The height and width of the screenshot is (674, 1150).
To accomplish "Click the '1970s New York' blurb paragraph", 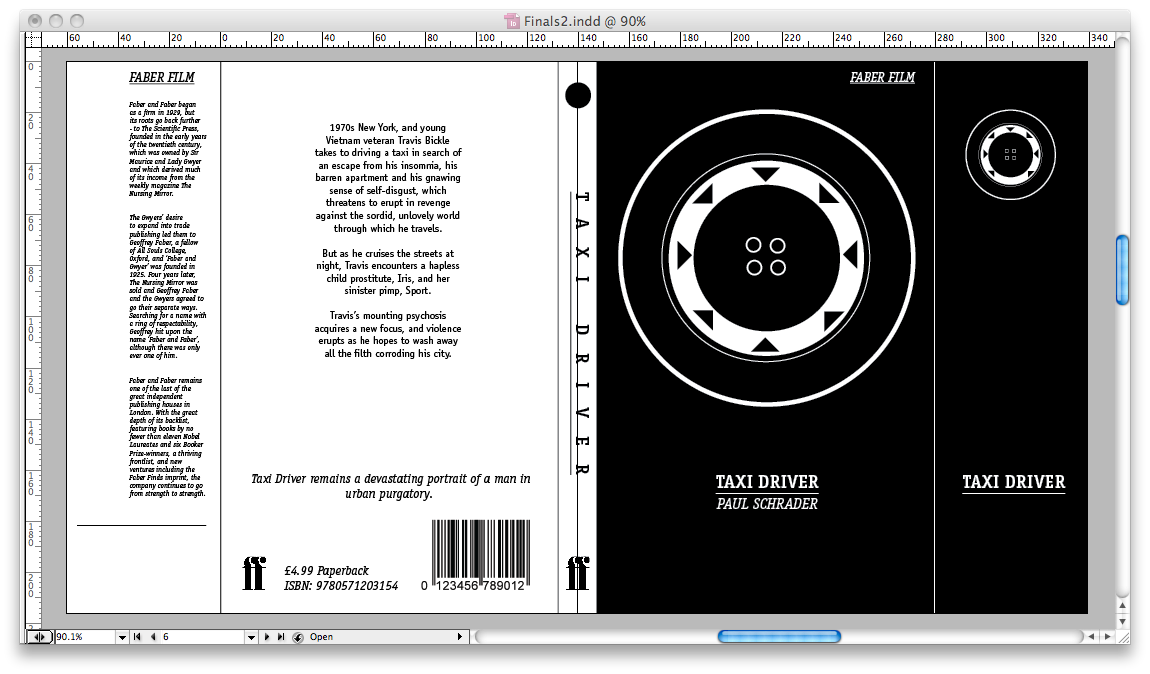I will tap(388, 178).
